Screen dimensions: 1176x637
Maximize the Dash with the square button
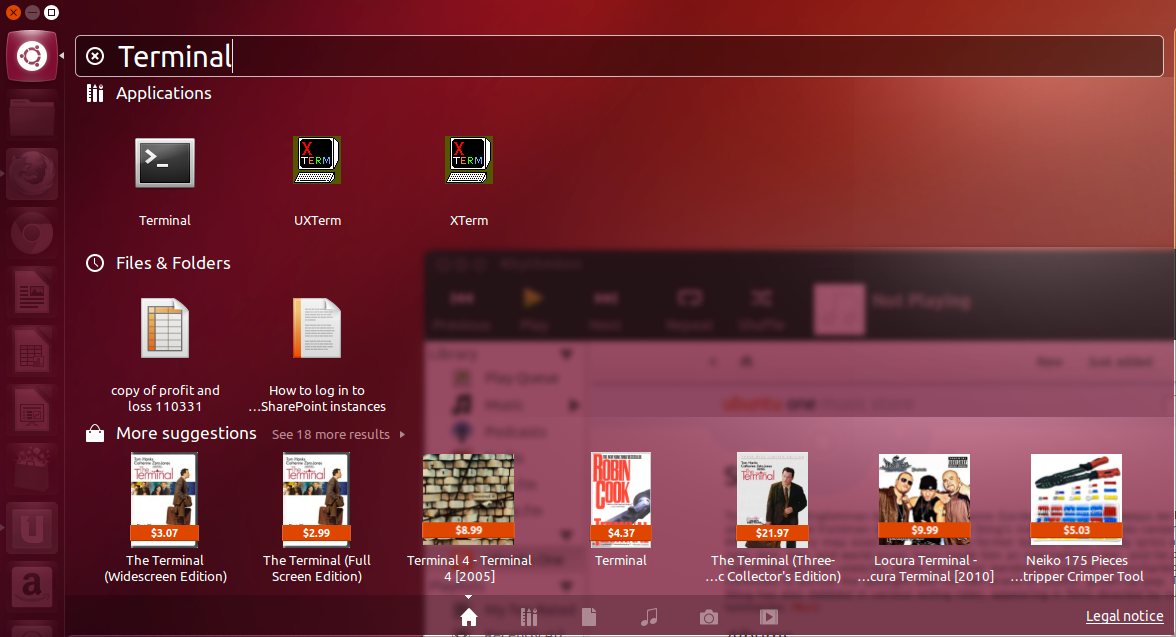point(51,13)
